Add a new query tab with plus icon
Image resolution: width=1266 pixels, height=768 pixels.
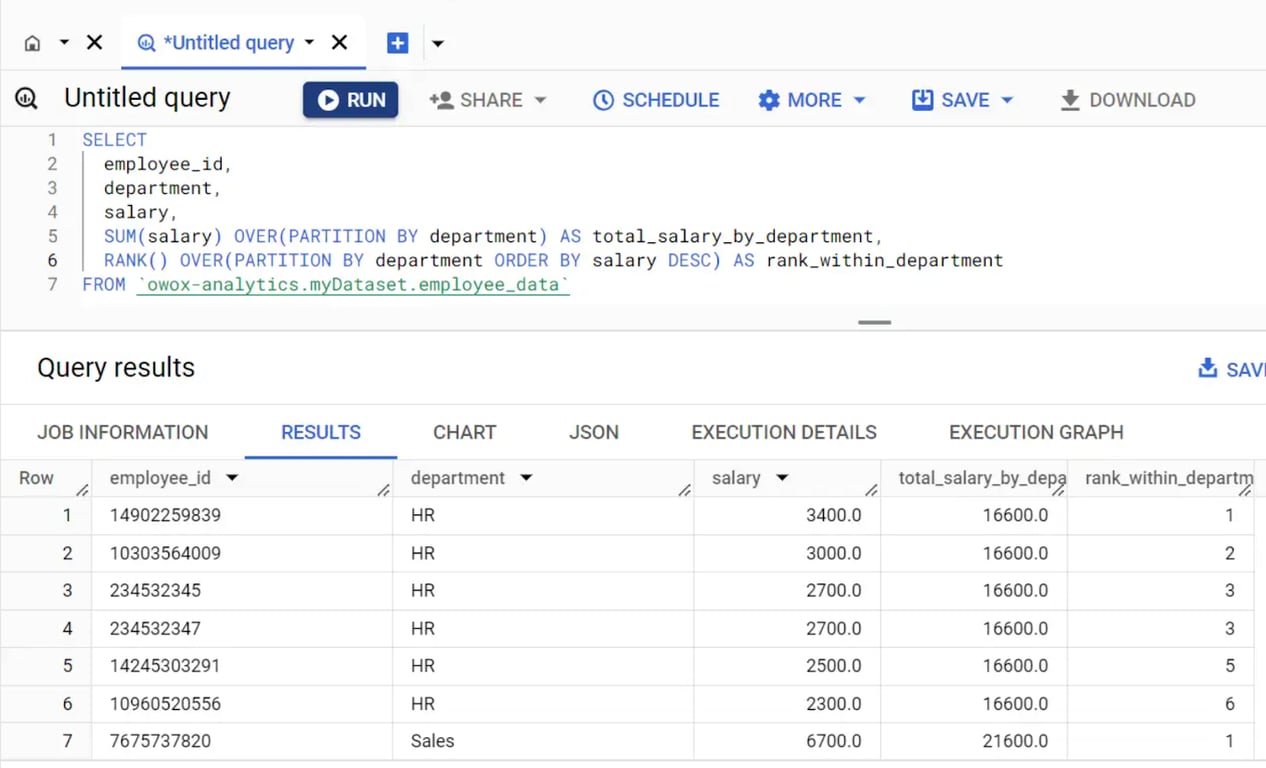(x=397, y=43)
